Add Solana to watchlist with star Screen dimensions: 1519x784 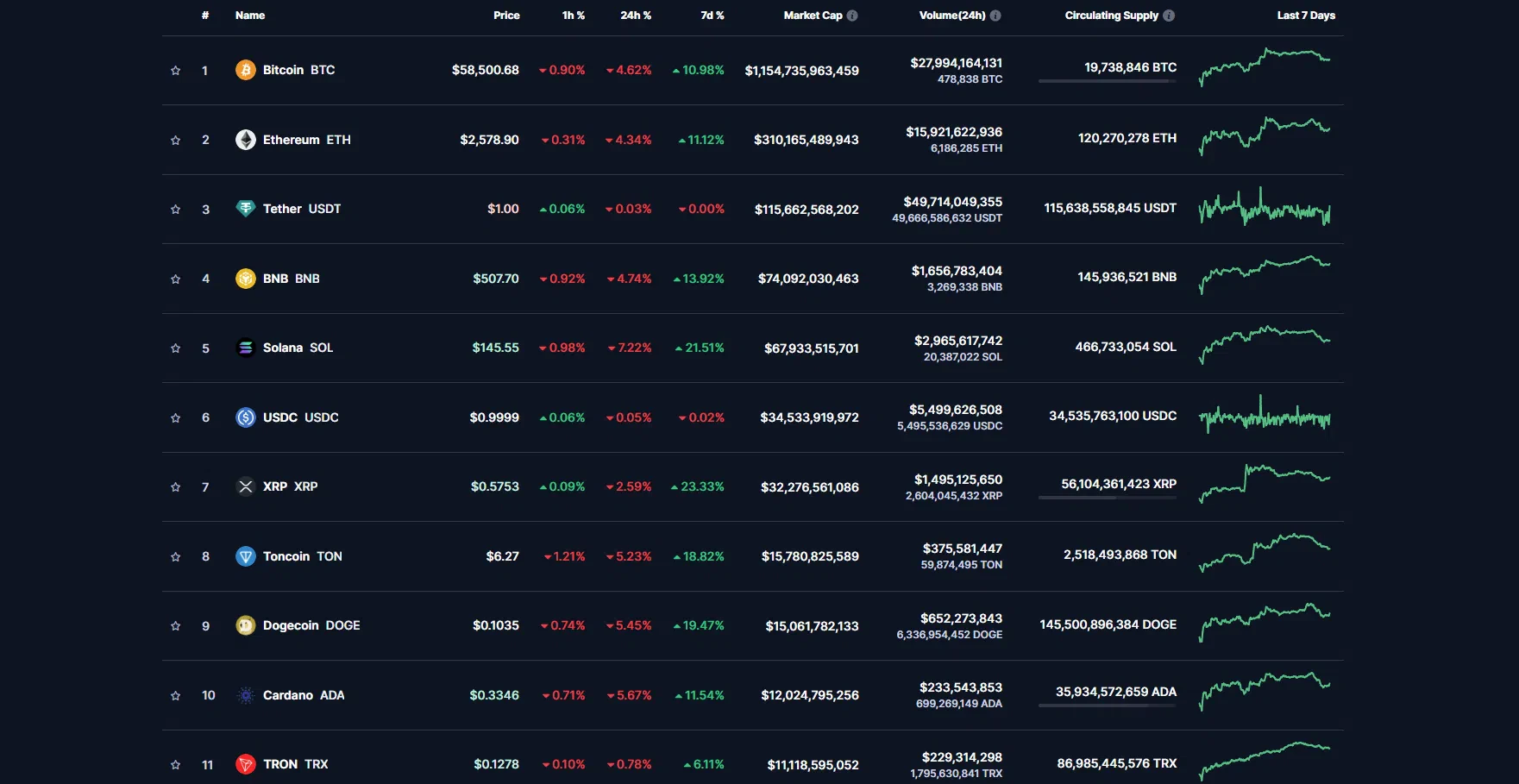(x=176, y=348)
